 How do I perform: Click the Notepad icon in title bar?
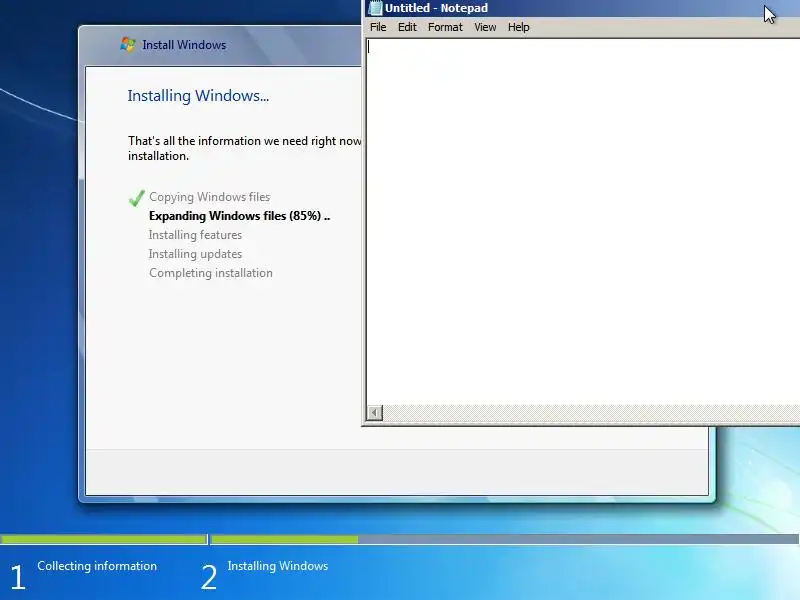pos(375,8)
